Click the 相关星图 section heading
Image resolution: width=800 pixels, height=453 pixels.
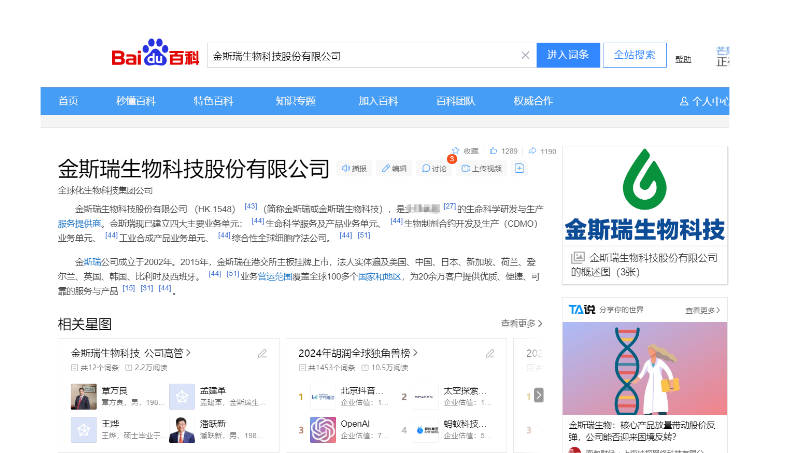coord(85,324)
